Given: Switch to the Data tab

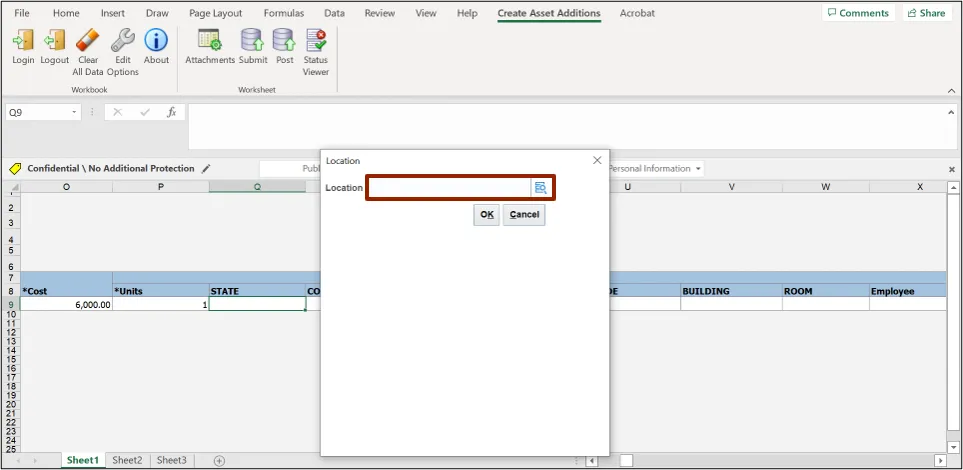Looking at the screenshot, I should click(x=334, y=13).
